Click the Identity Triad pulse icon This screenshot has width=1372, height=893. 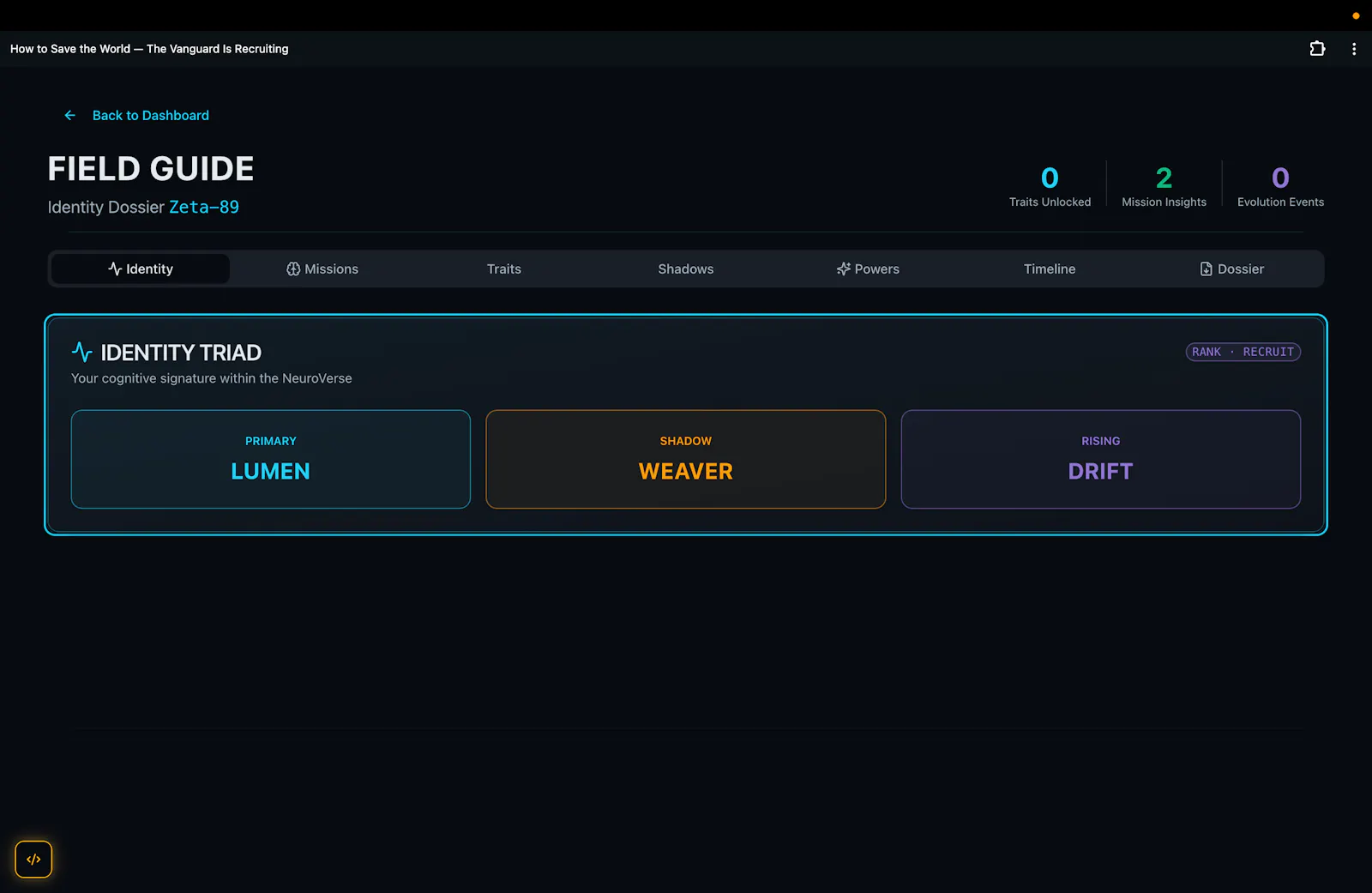tap(82, 352)
